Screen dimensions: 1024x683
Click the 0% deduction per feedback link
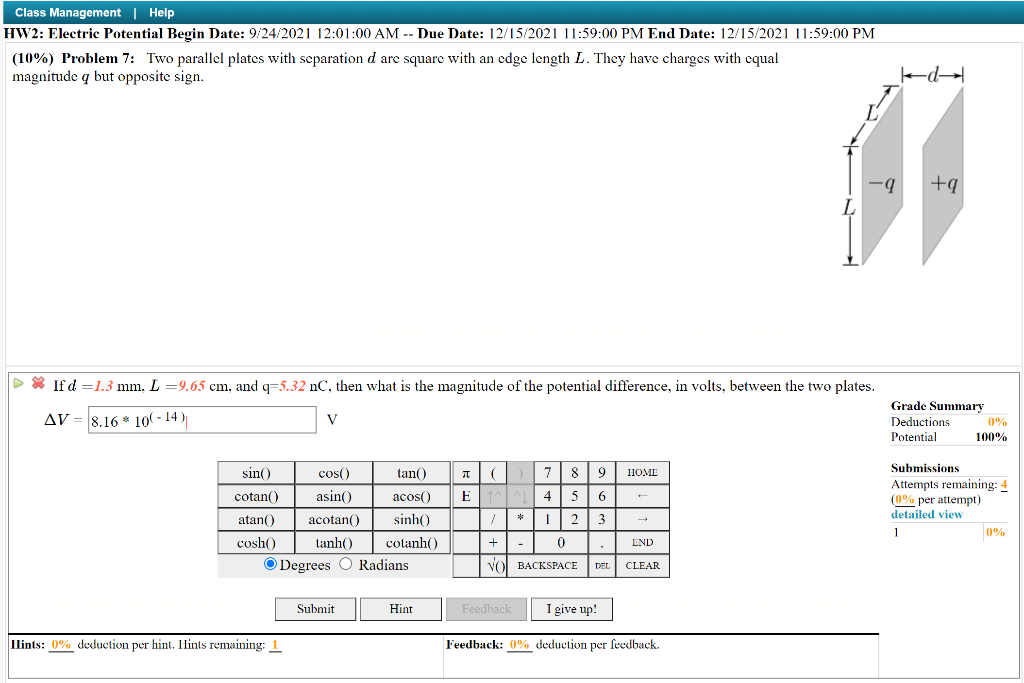tap(520, 645)
